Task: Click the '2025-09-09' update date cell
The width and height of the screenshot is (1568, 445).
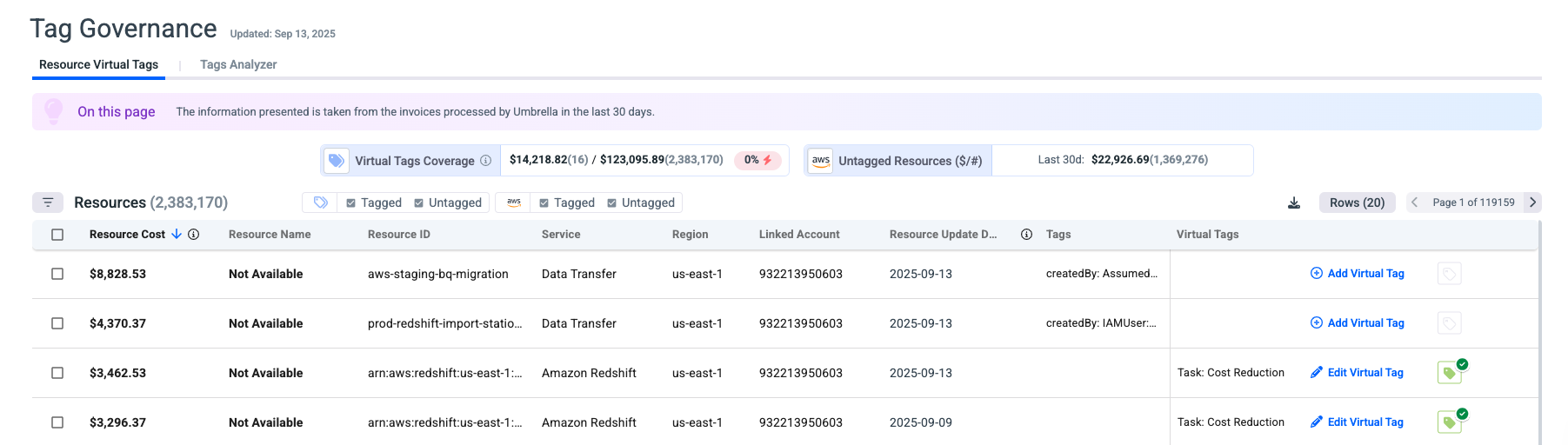Action: point(920,422)
